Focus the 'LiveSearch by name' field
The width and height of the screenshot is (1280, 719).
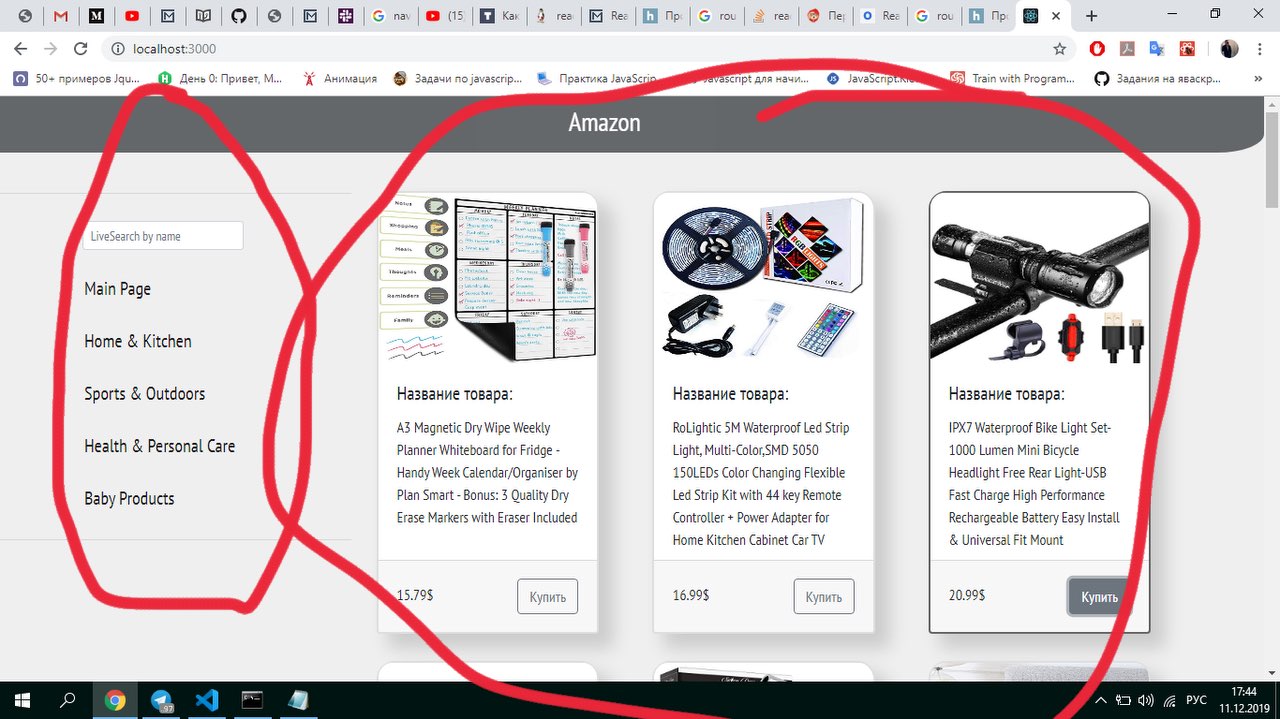point(163,236)
